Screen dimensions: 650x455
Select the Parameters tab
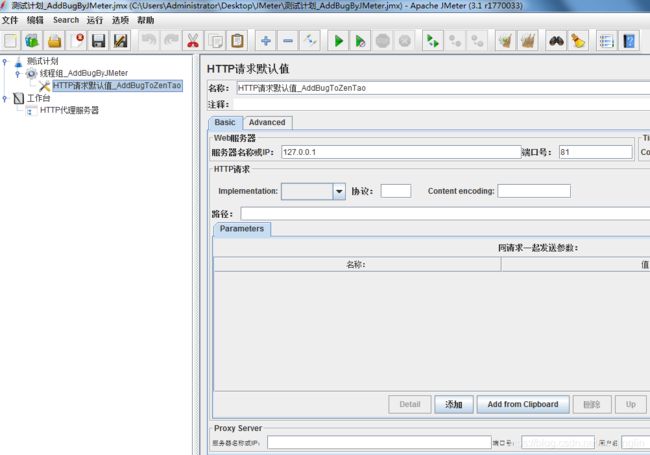[242, 229]
